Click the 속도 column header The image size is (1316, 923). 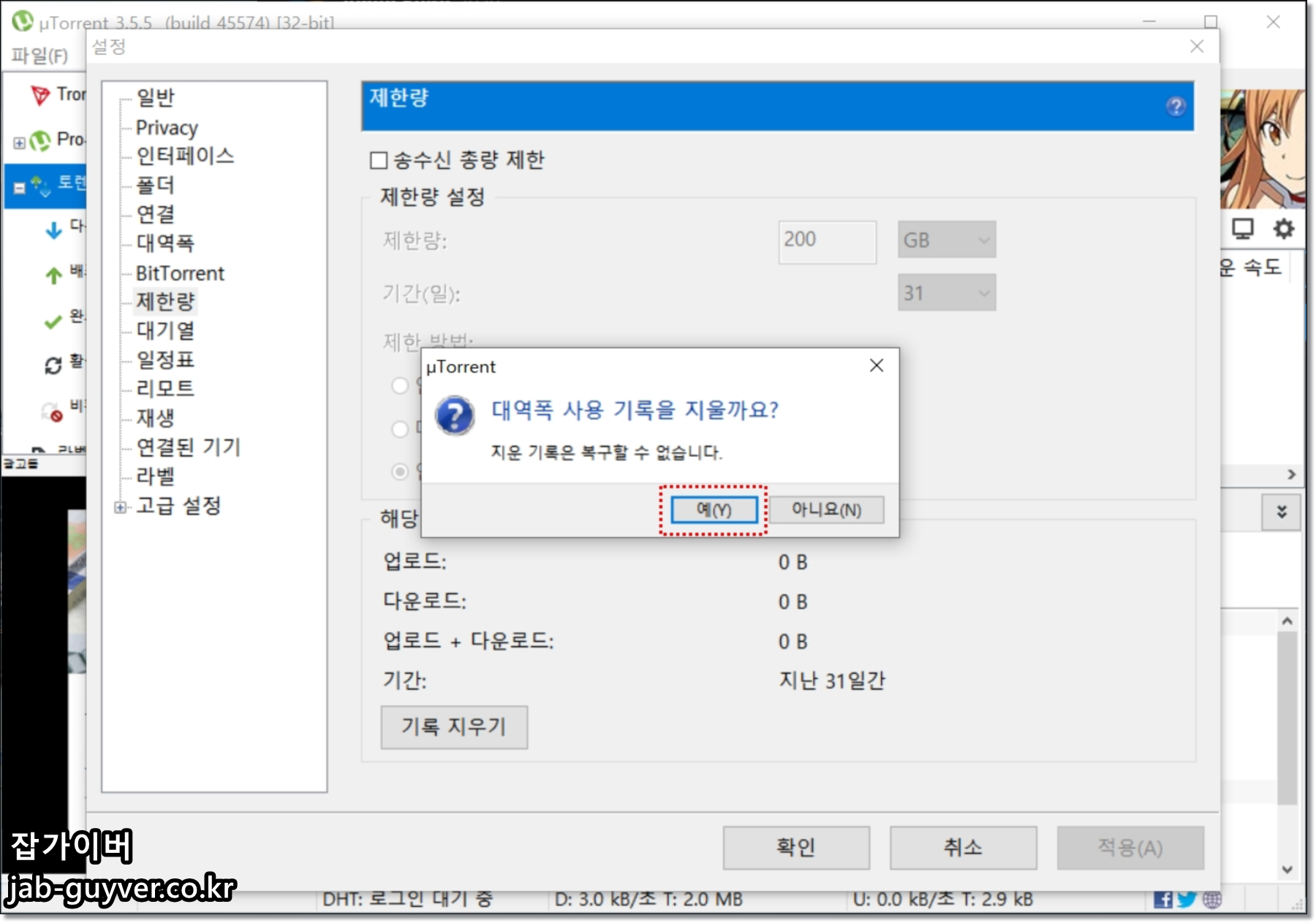click(x=1251, y=267)
